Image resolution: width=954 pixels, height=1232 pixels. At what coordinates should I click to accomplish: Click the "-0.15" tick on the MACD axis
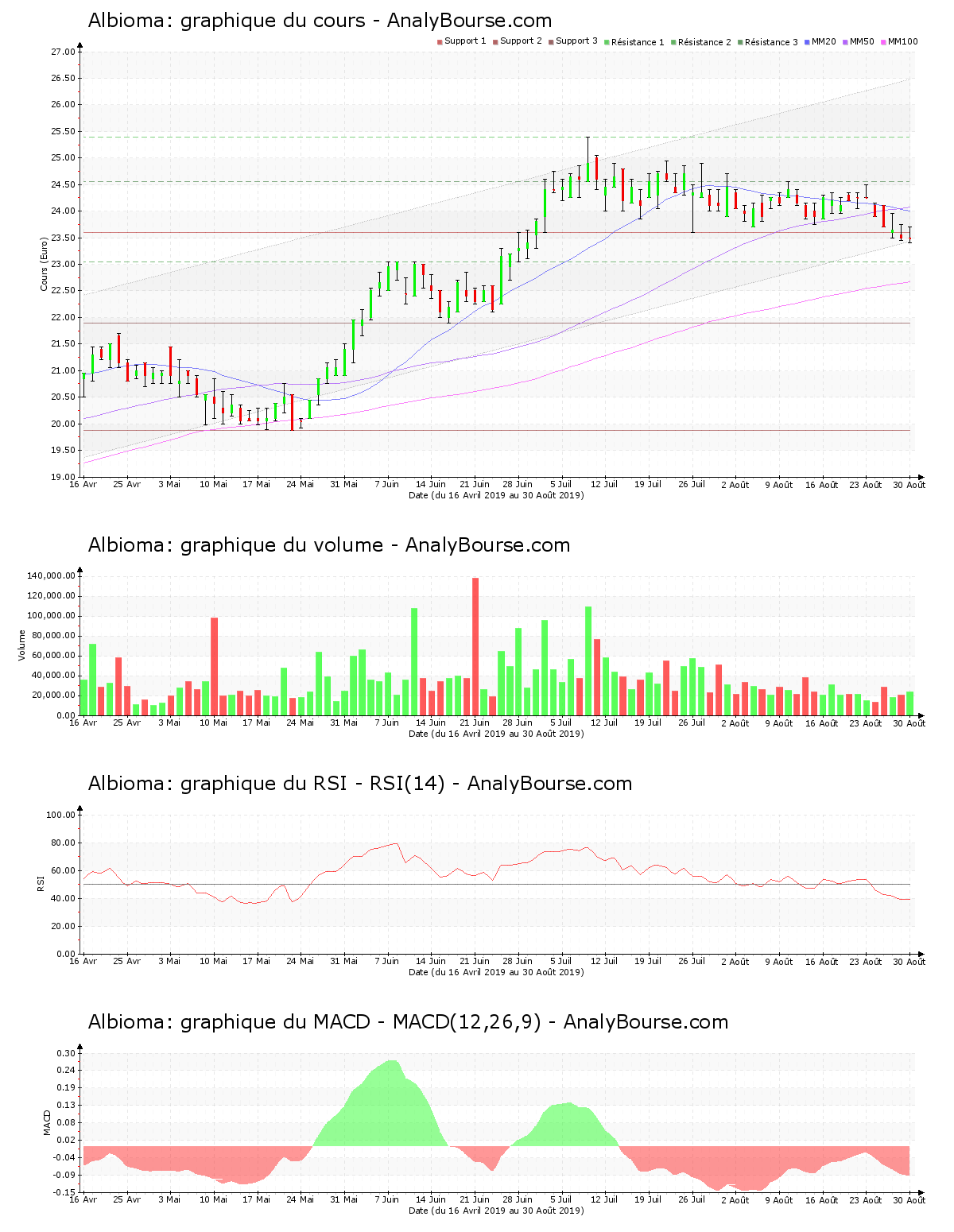coord(64,1192)
